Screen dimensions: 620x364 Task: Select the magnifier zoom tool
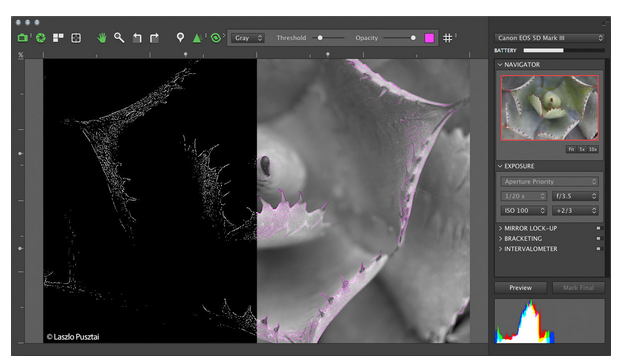pyautogui.click(x=119, y=38)
